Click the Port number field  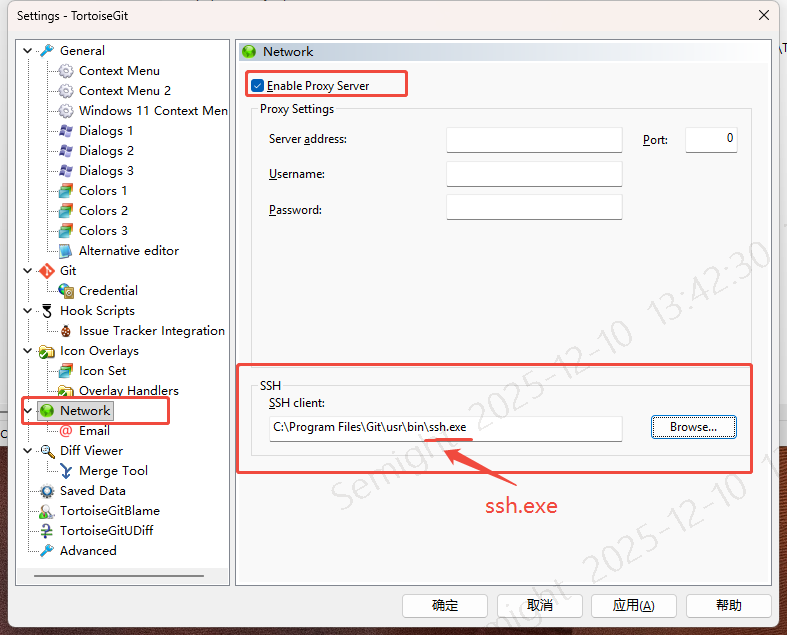point(711,140)
